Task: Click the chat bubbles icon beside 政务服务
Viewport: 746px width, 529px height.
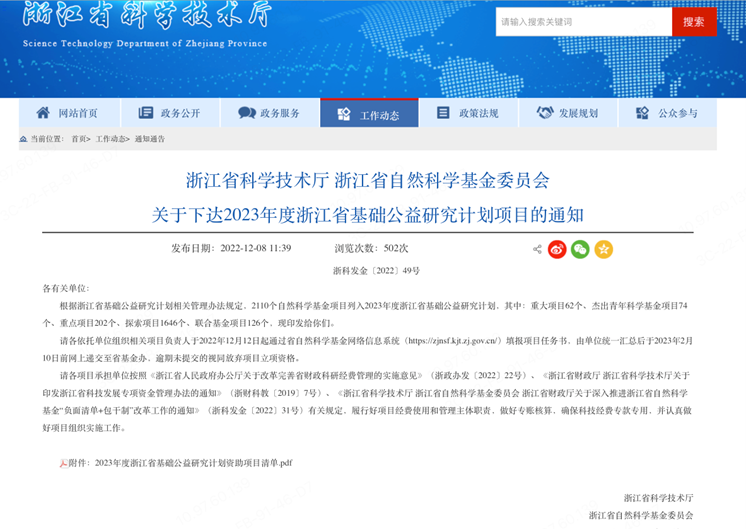Action: tap(247, 113)
